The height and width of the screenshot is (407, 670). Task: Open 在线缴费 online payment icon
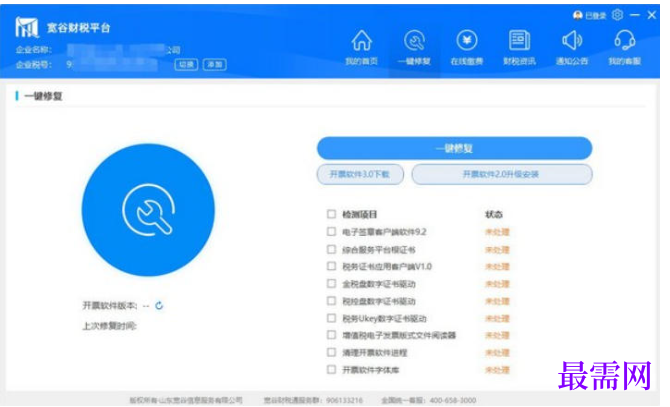[467, 41]
